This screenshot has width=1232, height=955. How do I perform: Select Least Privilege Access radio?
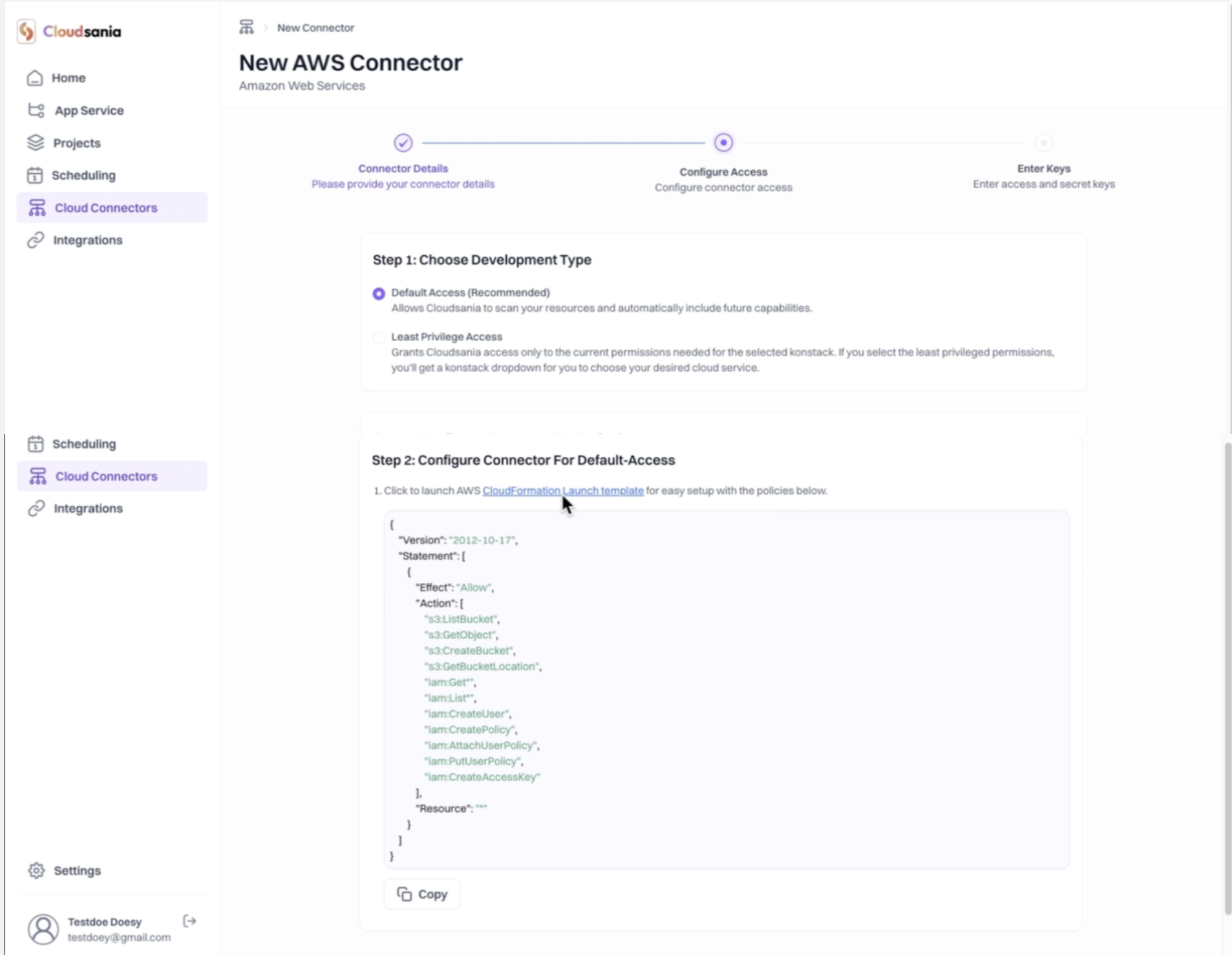pos(379,337)
